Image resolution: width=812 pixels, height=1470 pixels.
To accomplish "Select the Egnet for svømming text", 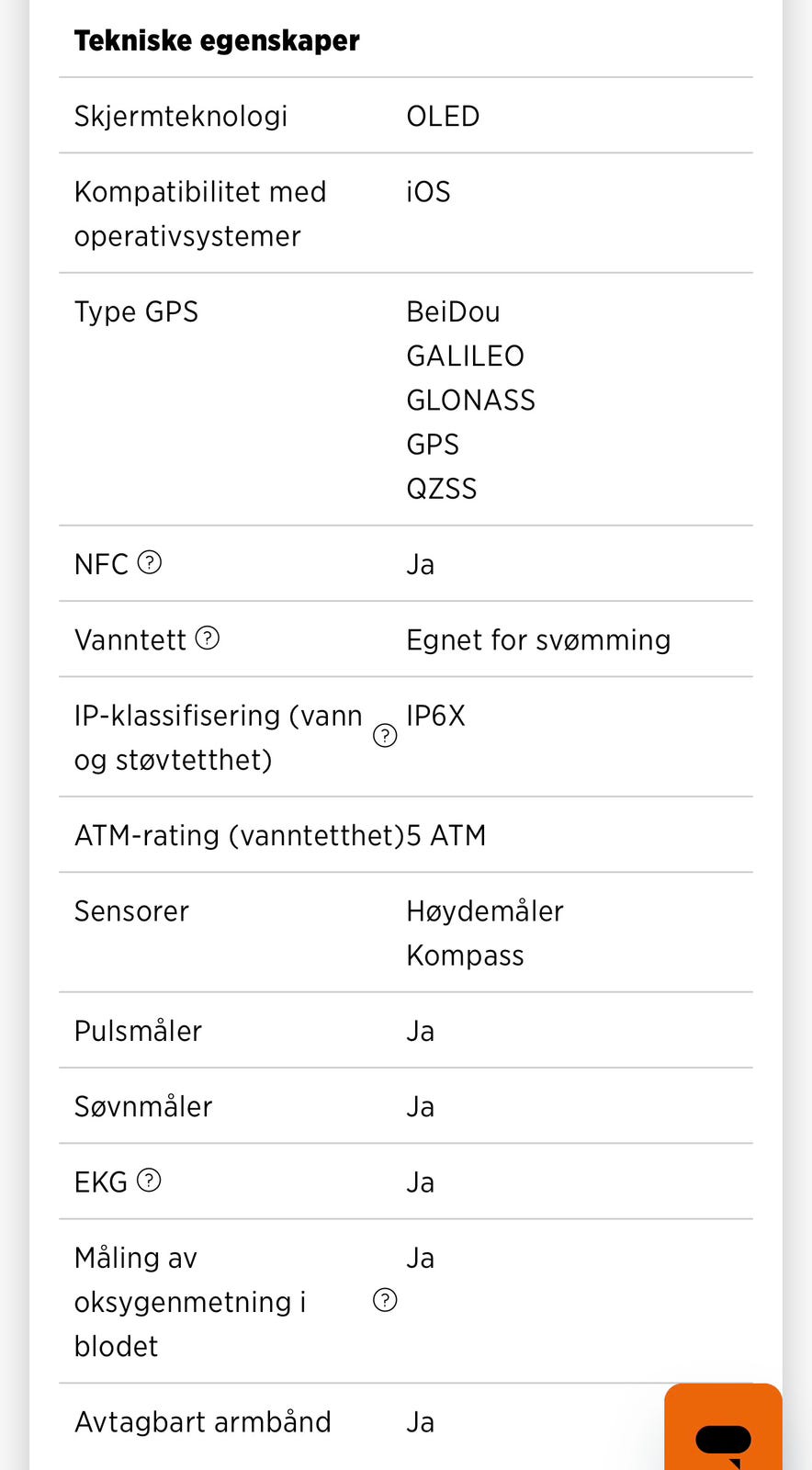I will pos(538,639).
